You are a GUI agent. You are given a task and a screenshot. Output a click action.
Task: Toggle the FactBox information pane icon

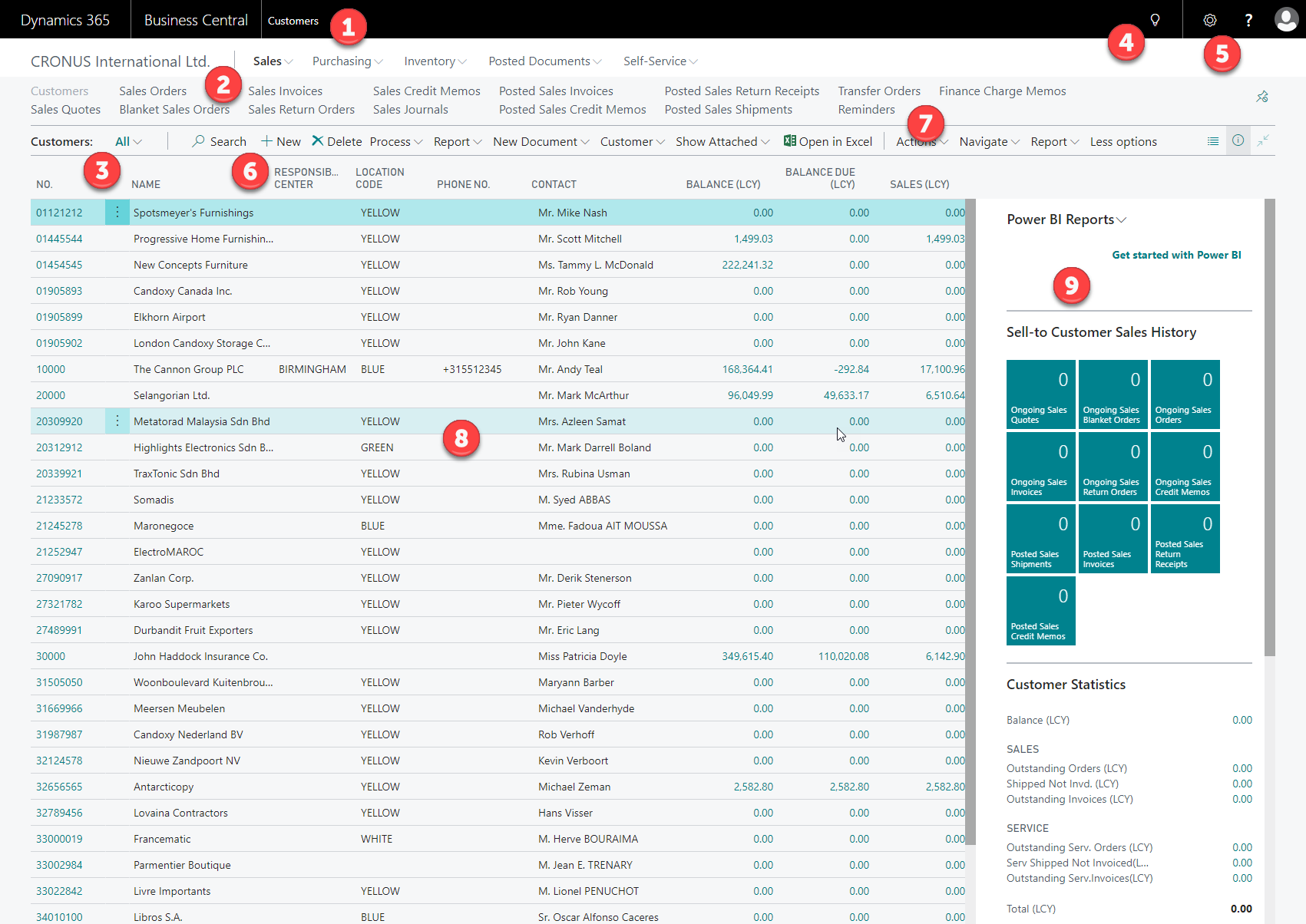[1238, 140]
